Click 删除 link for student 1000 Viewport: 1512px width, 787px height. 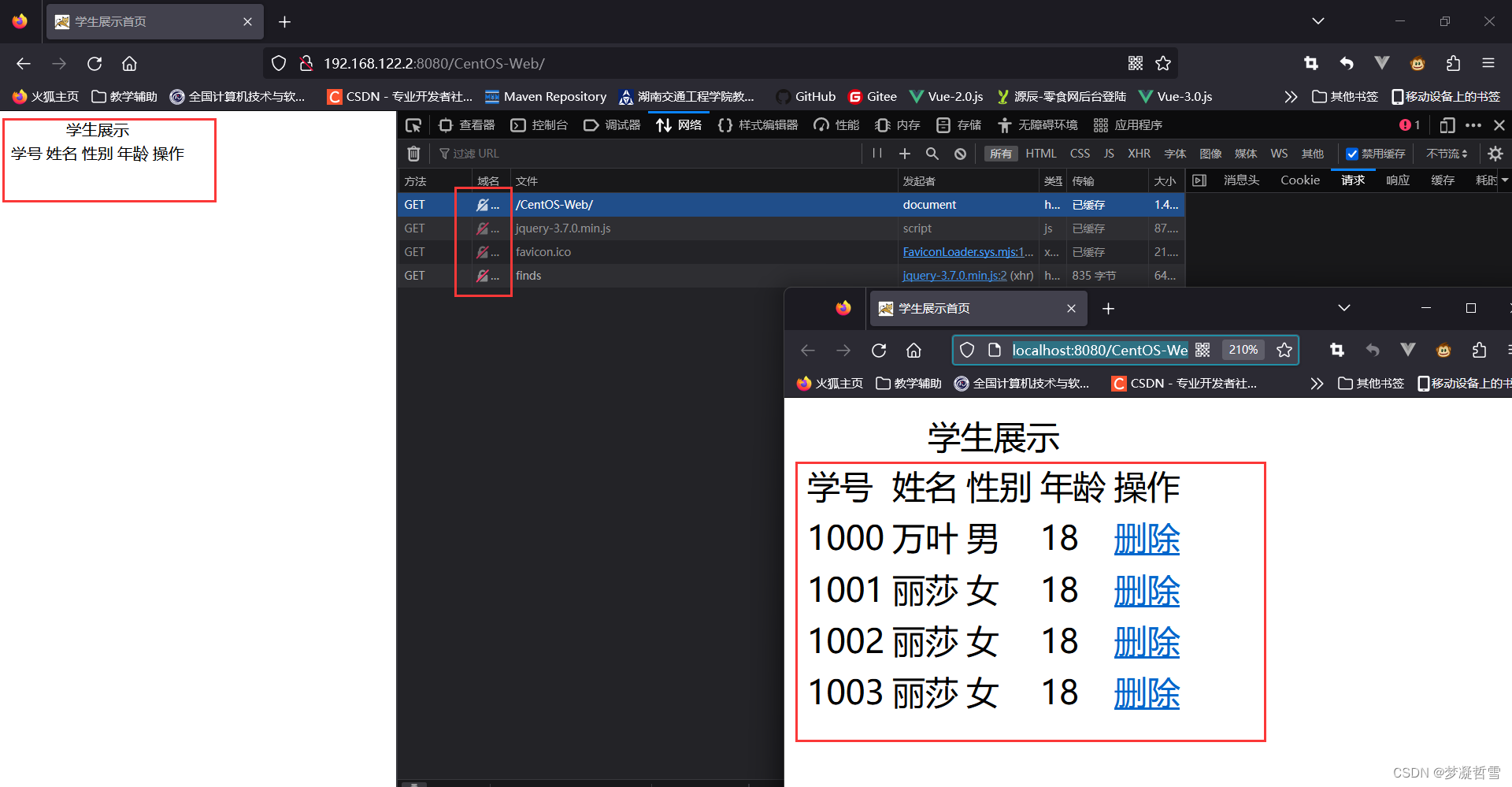(x=1147, y=540)
